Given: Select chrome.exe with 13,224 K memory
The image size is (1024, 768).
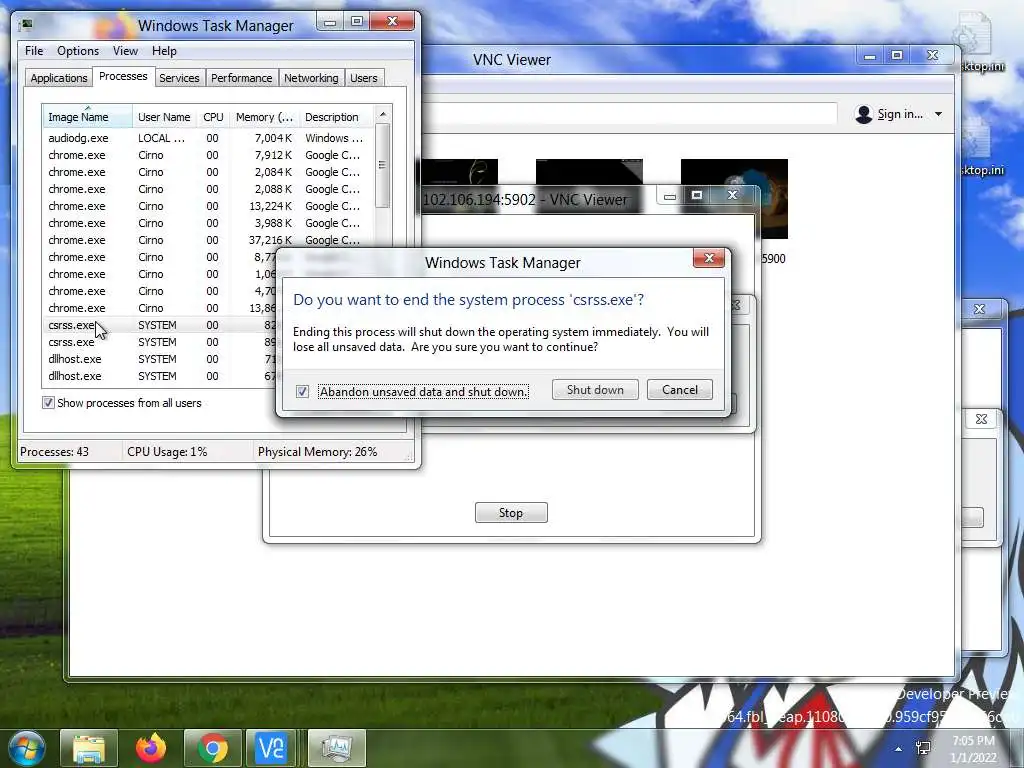Looking at the screenshot, I should [208, 206].
